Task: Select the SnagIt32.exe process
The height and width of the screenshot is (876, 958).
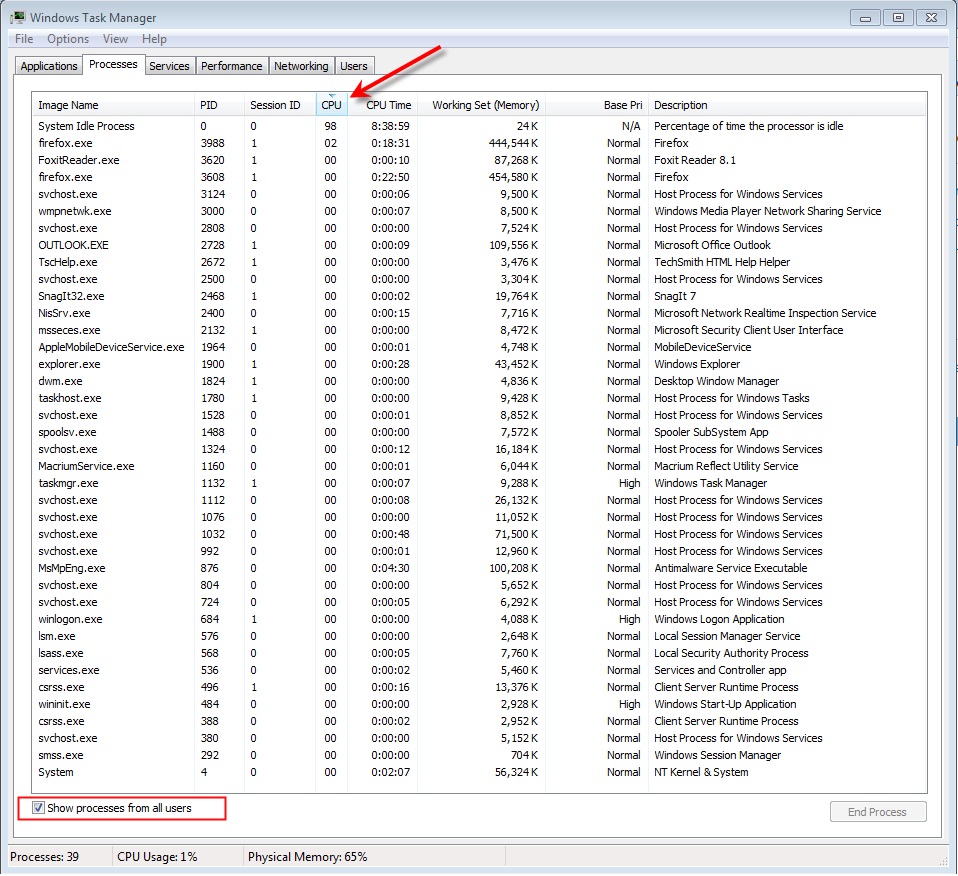Action: point(480,296)
